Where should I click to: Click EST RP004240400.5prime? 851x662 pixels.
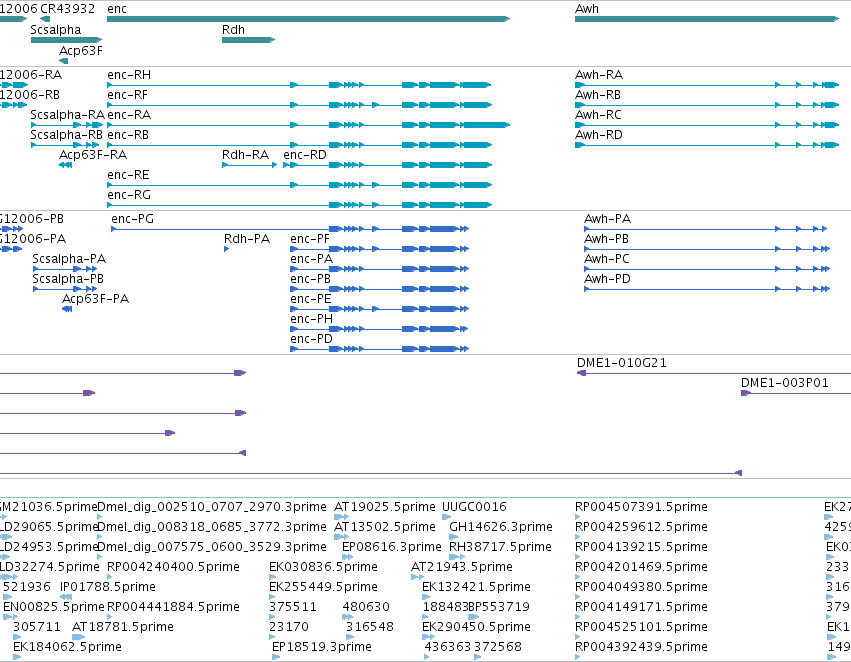173,567
